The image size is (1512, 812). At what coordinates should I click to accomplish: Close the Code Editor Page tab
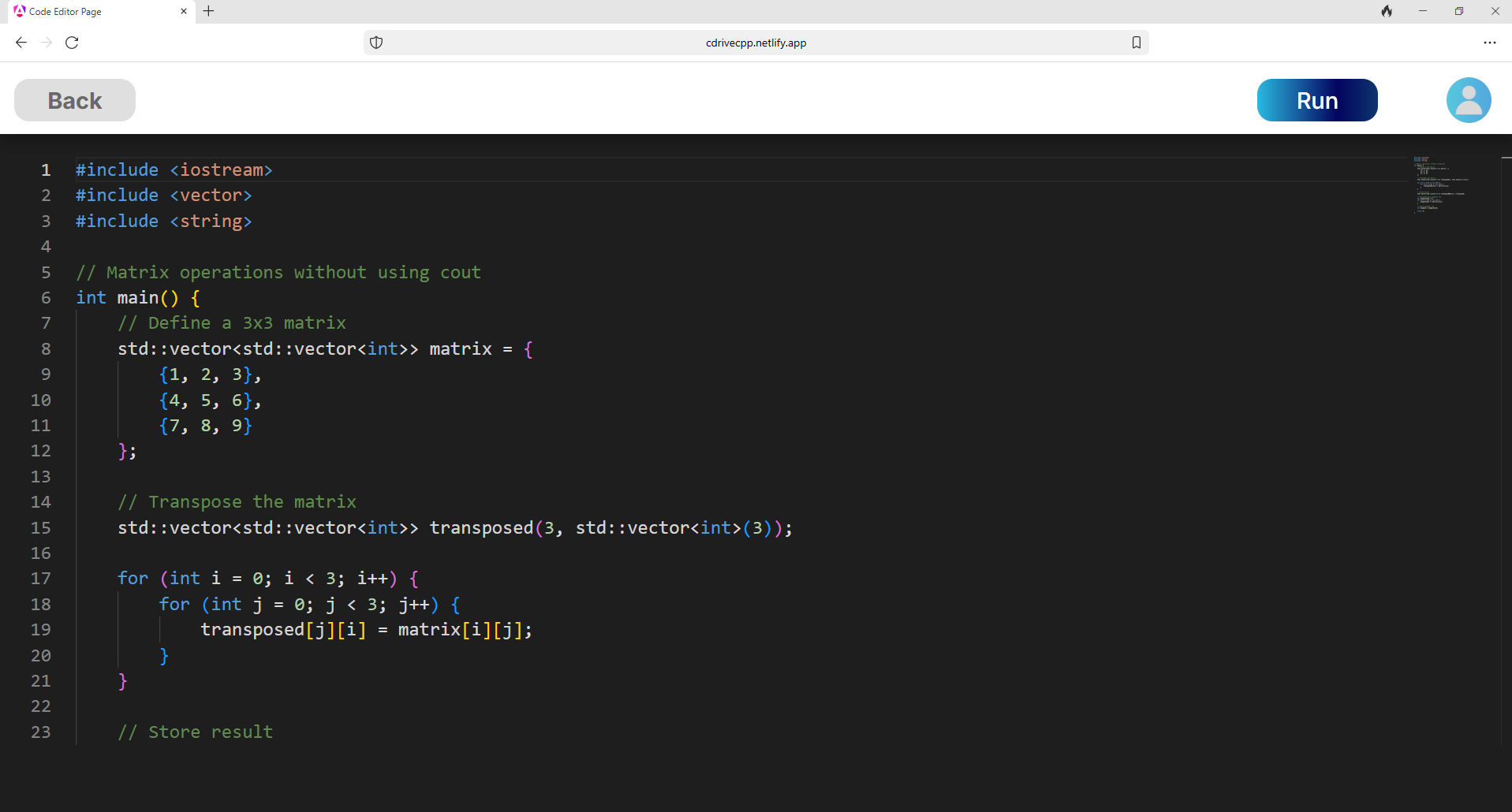click(x=184, y=11)
